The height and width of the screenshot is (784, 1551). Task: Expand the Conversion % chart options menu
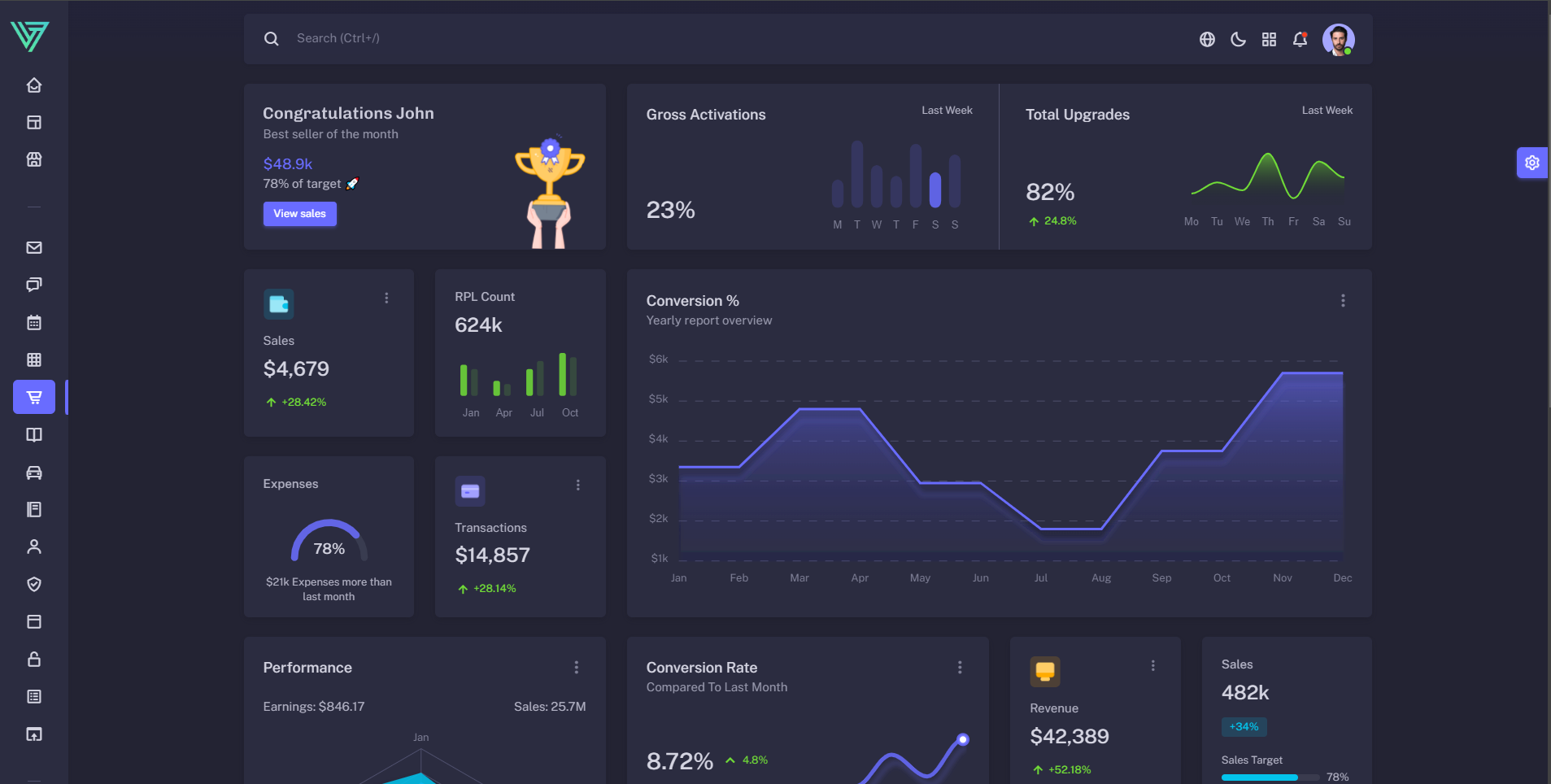point(1343,301)
